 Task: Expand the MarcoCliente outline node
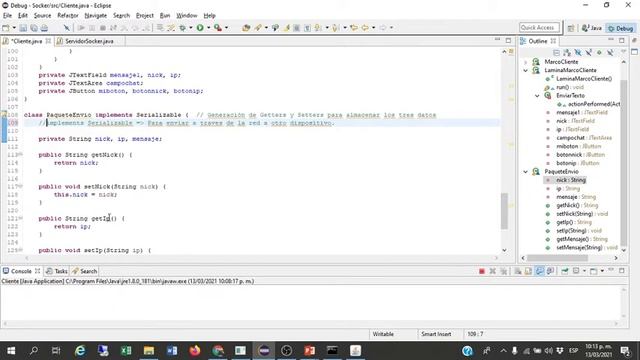click(526, 62)
